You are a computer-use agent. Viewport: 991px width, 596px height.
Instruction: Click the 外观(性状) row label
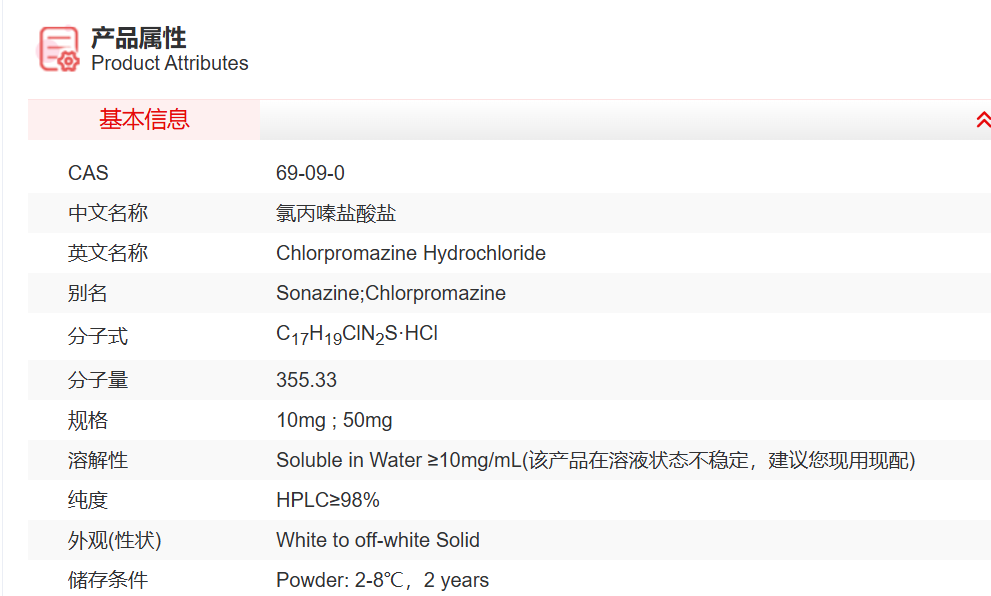click(x=115, y=540)
